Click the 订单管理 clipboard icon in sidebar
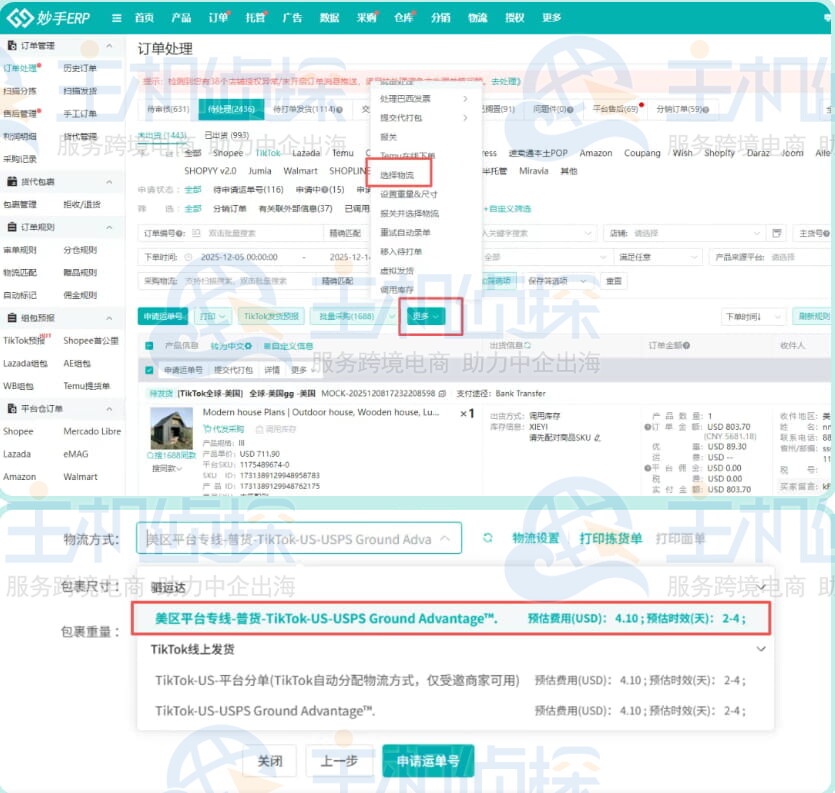Image resolution: width=835 pixels, height=793 pixels. 10,45
